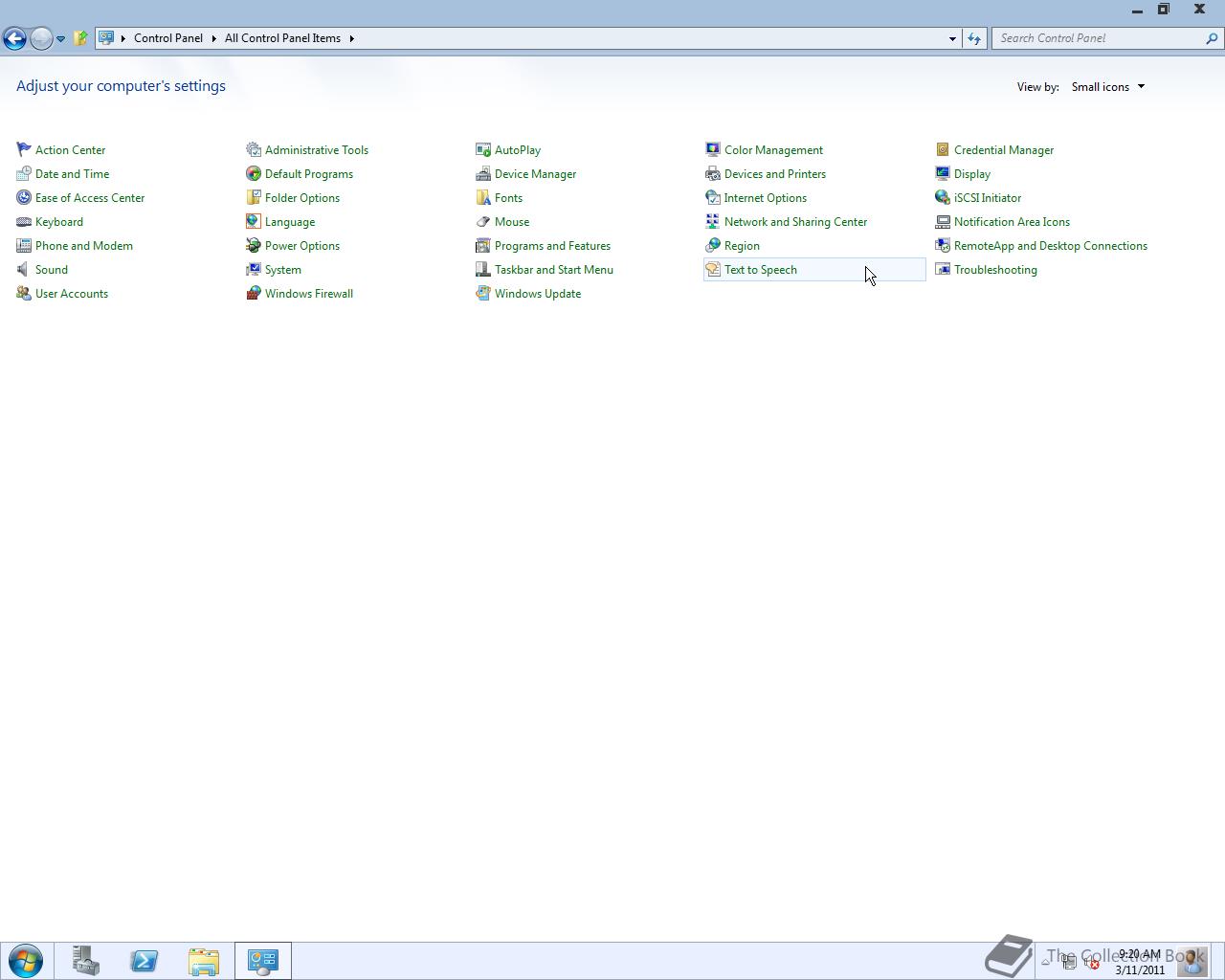
Task: Open the Windows Start button
Action: tap(26, 961)
